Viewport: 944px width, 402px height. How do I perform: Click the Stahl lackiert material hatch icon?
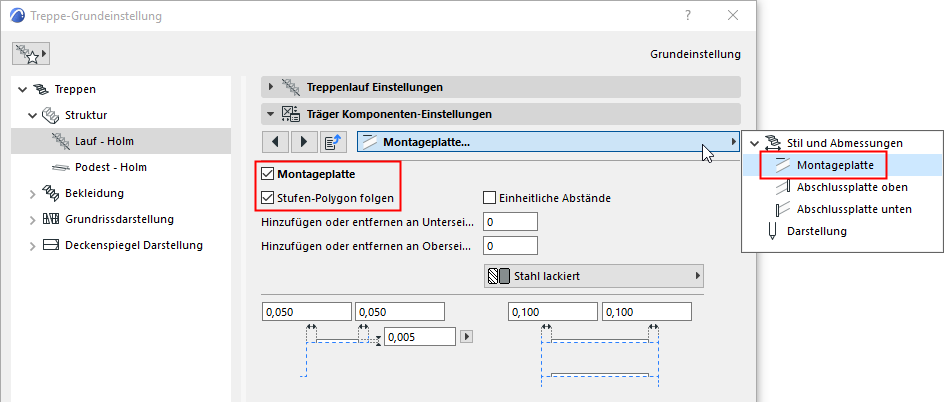499,276
